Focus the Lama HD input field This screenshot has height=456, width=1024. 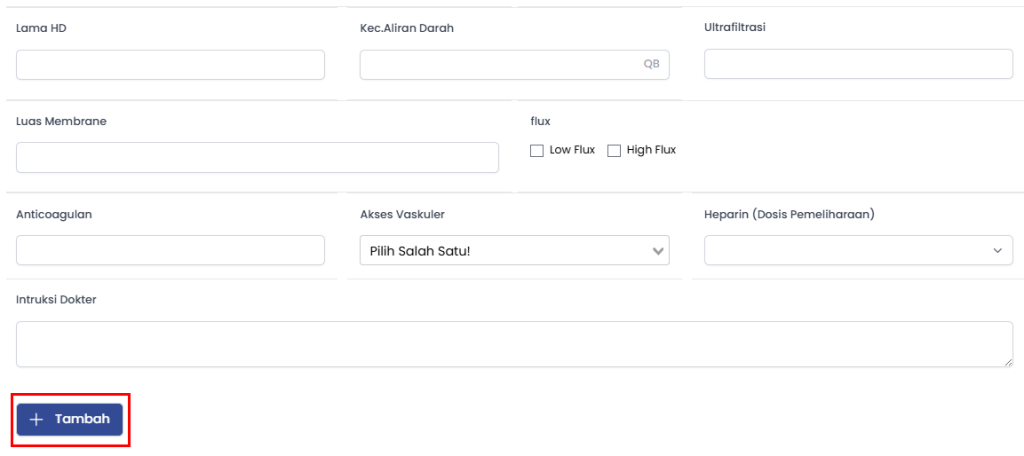(x=170, y=64)
